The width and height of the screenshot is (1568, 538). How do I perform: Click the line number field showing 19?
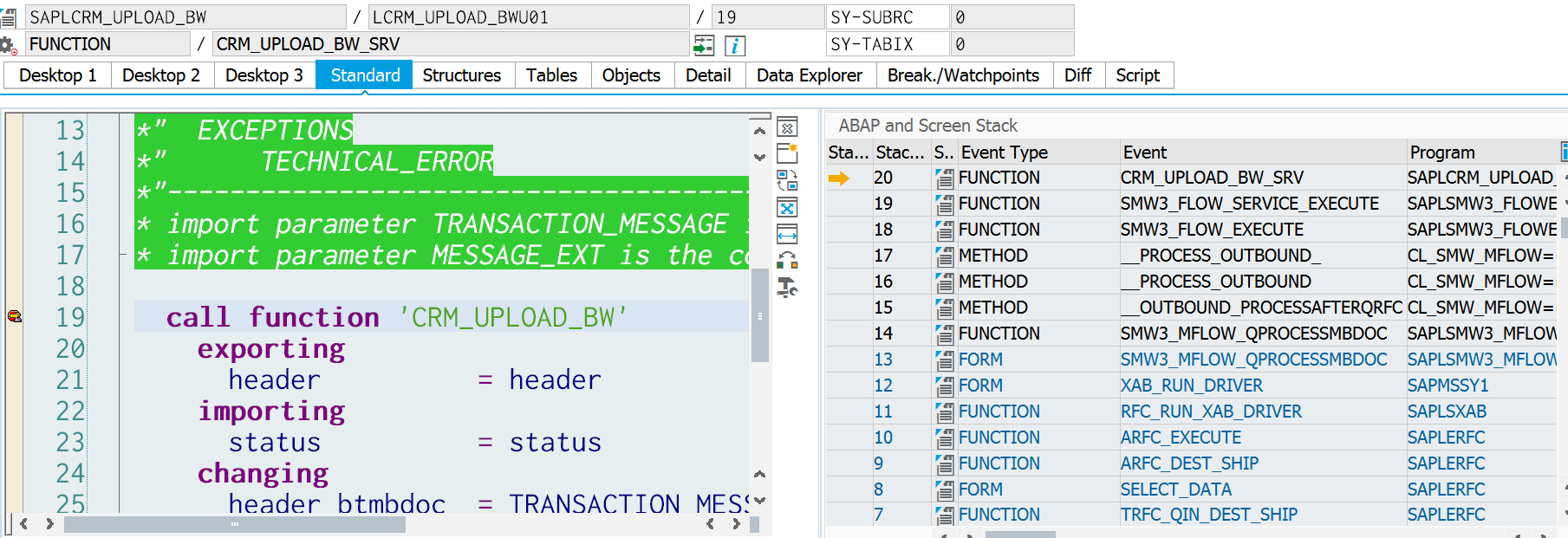coord(768,16)
